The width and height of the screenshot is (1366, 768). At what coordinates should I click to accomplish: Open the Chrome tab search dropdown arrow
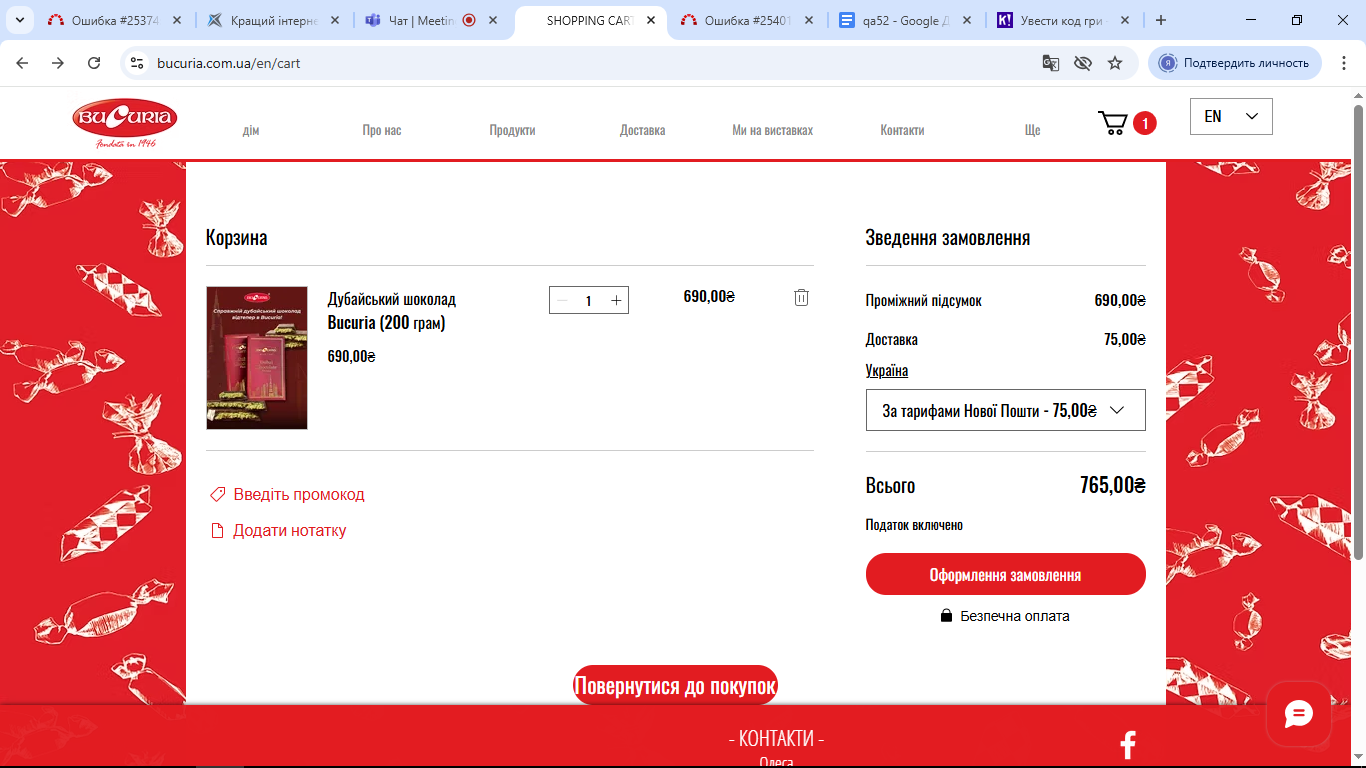coord(19,20)
